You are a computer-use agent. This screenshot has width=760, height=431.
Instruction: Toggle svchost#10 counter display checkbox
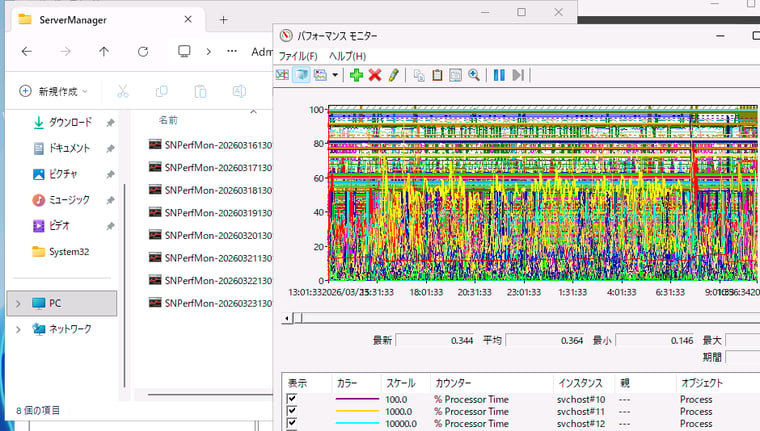click(292, 399)
